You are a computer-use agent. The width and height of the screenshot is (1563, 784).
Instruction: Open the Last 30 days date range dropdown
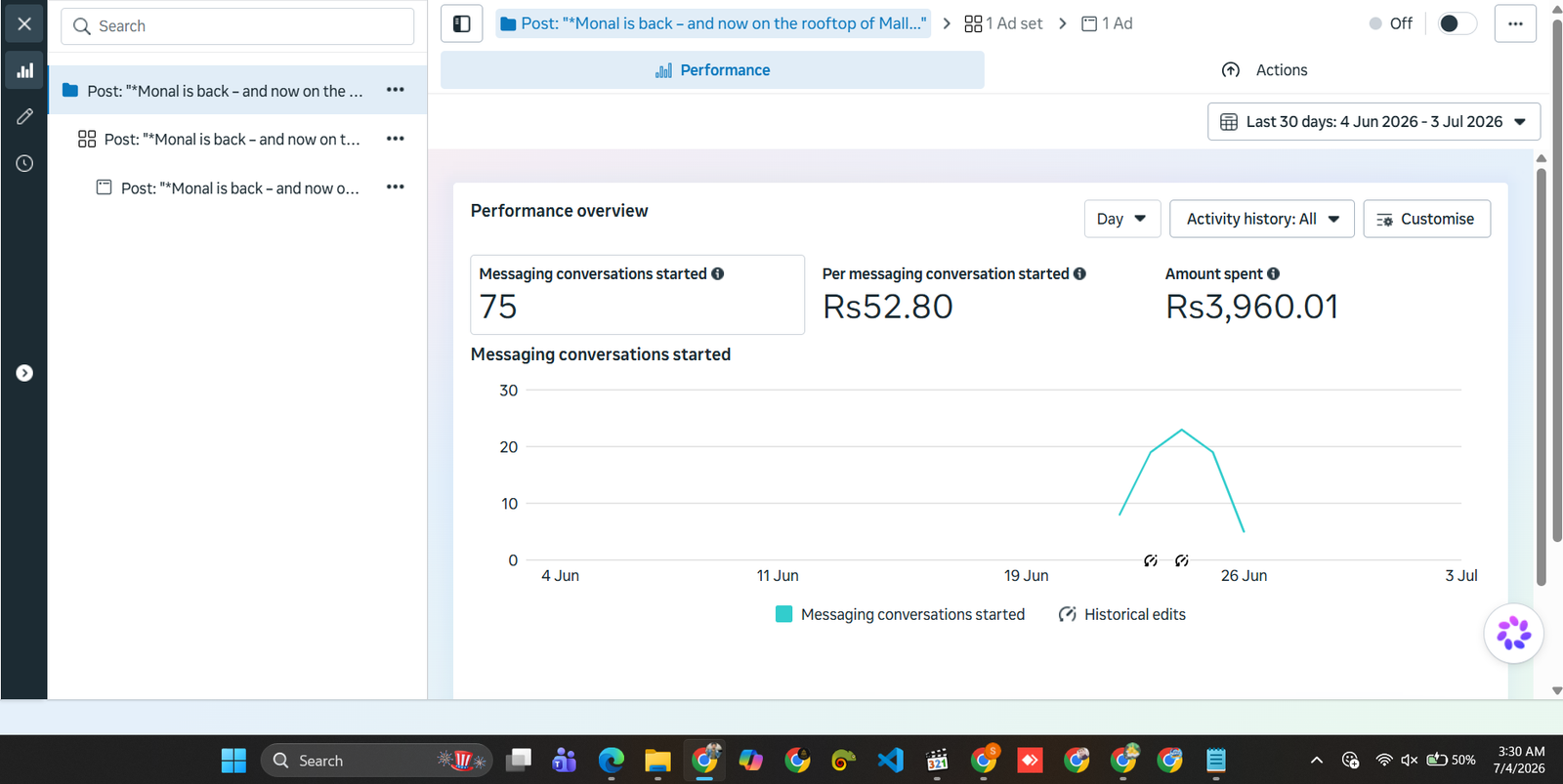(x=1373, y=122)
